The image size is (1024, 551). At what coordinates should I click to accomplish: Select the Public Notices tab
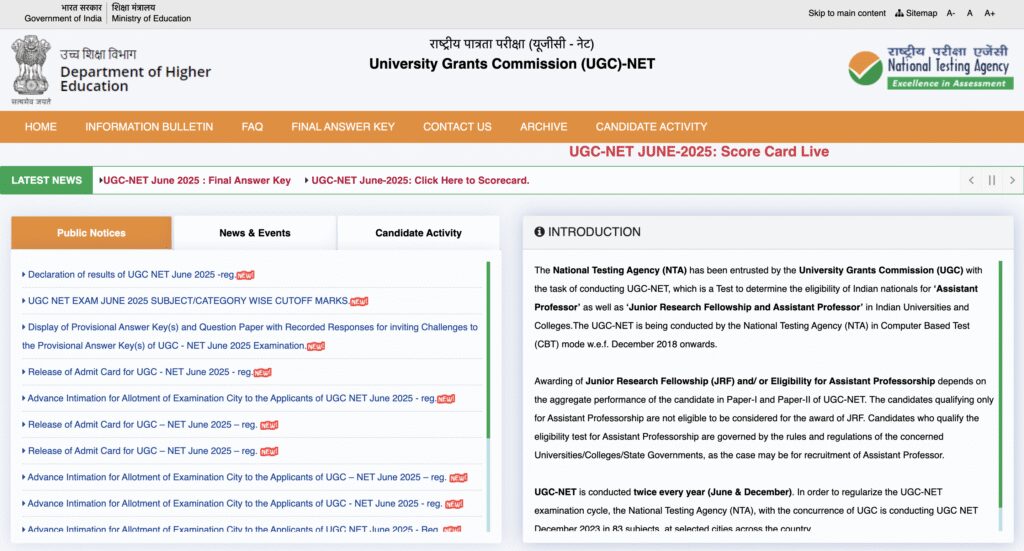[x=91, y=233]
